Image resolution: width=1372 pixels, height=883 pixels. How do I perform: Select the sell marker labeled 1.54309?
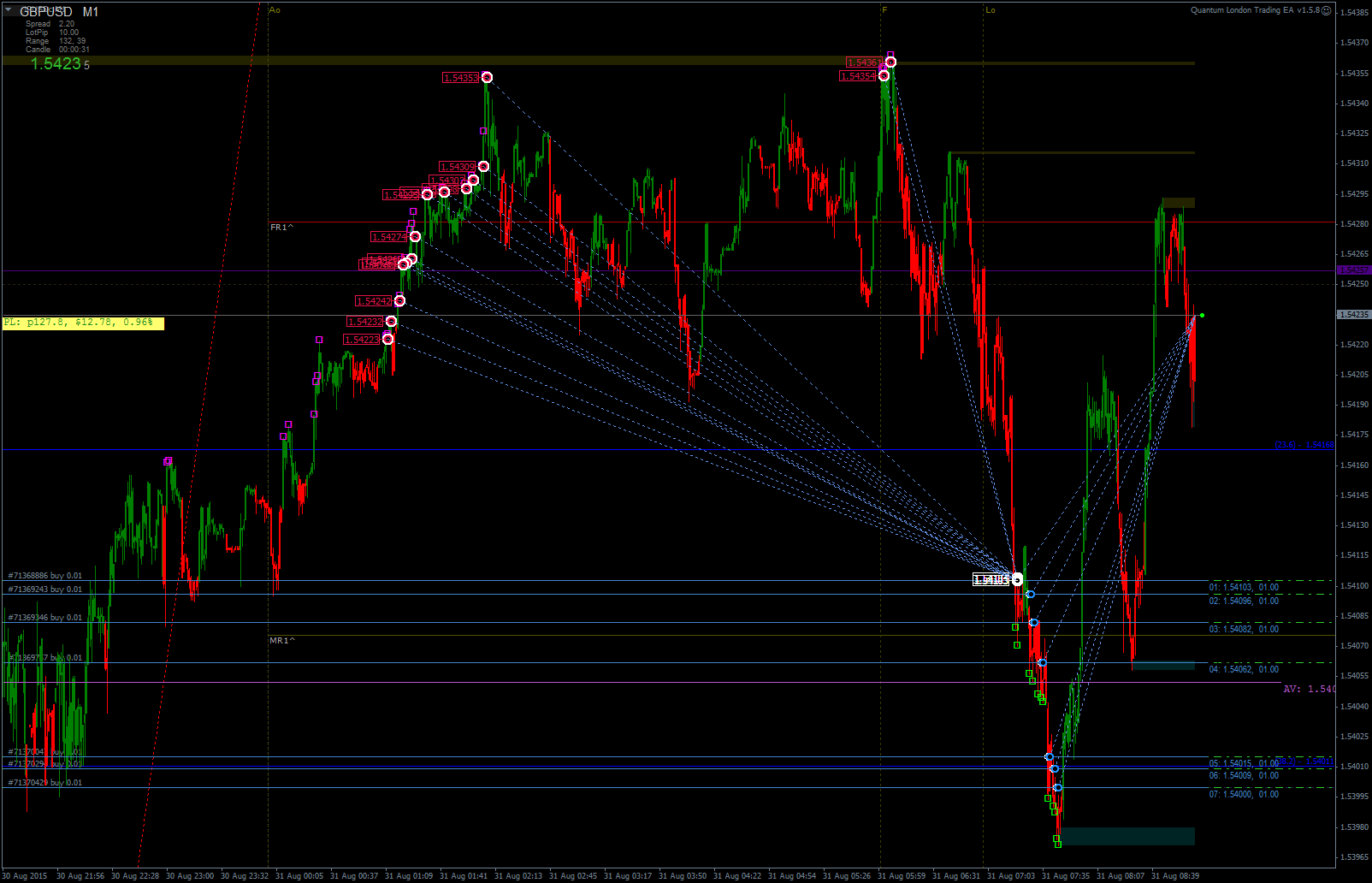[484, 166]
